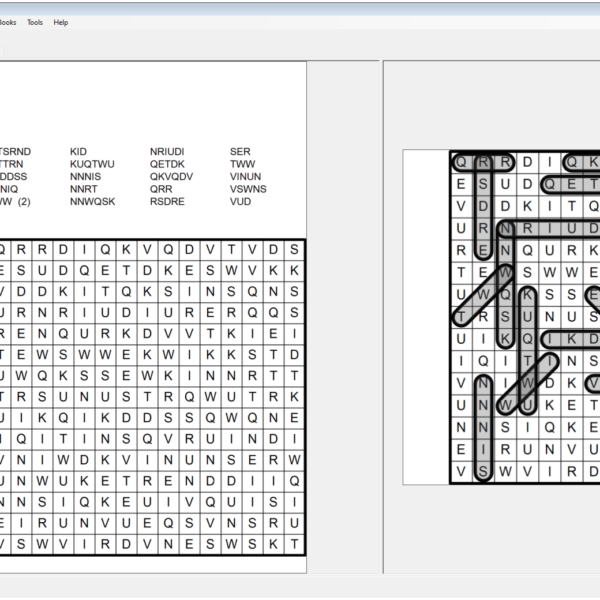Select the word NNWQSK in the list

tap(92, 201)
